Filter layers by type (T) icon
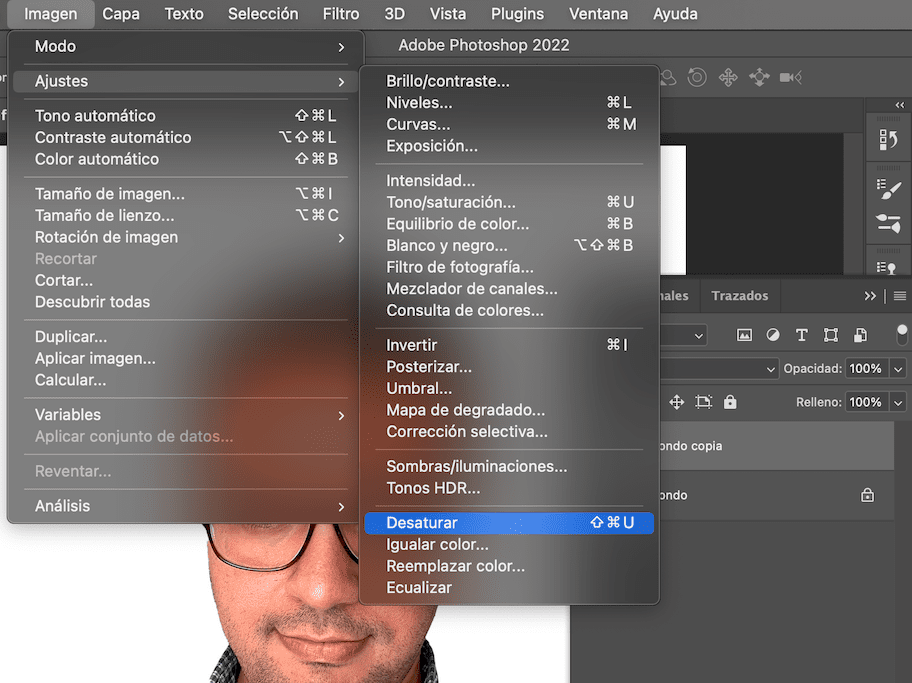The image size is (912, 683). pos(801,335)
